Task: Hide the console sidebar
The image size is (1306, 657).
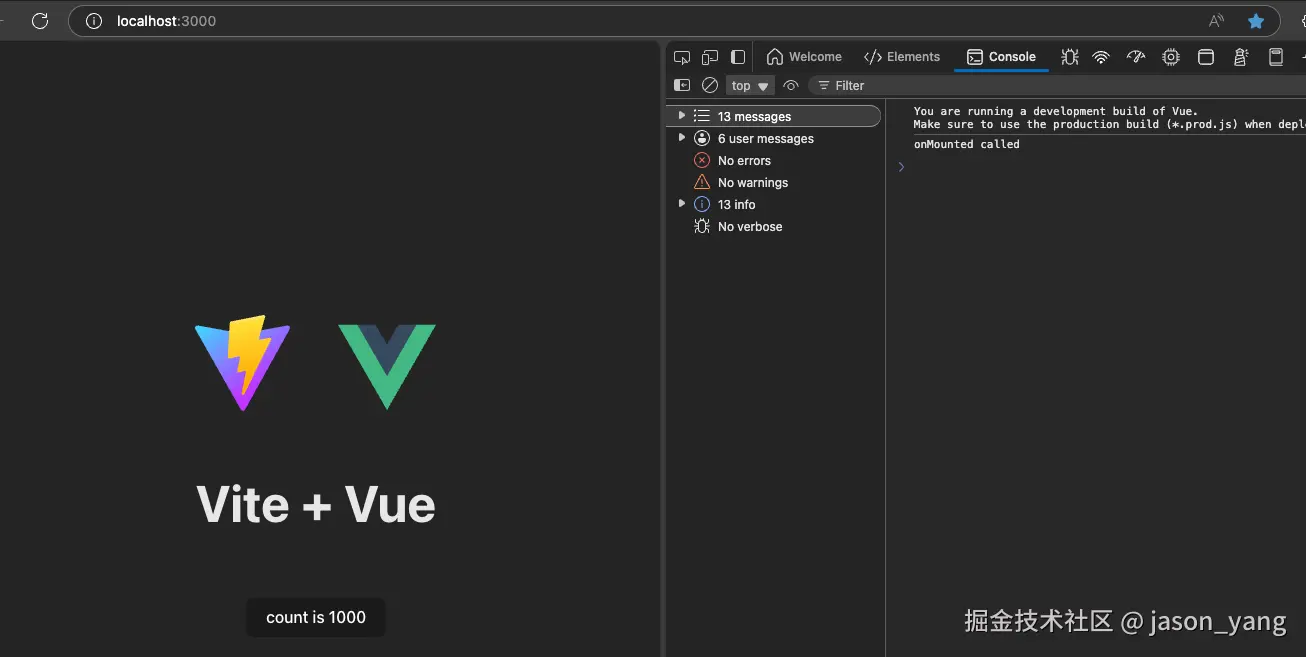Action: click(x=682, y=86)
